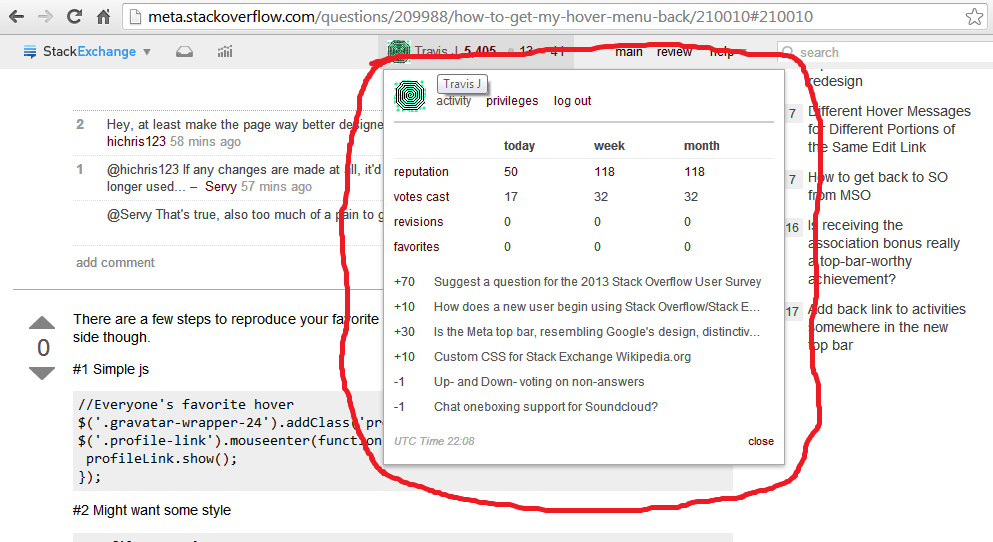993x542 pixels.
Task: Click the favorites row label
Action: [x=416, y=247]
